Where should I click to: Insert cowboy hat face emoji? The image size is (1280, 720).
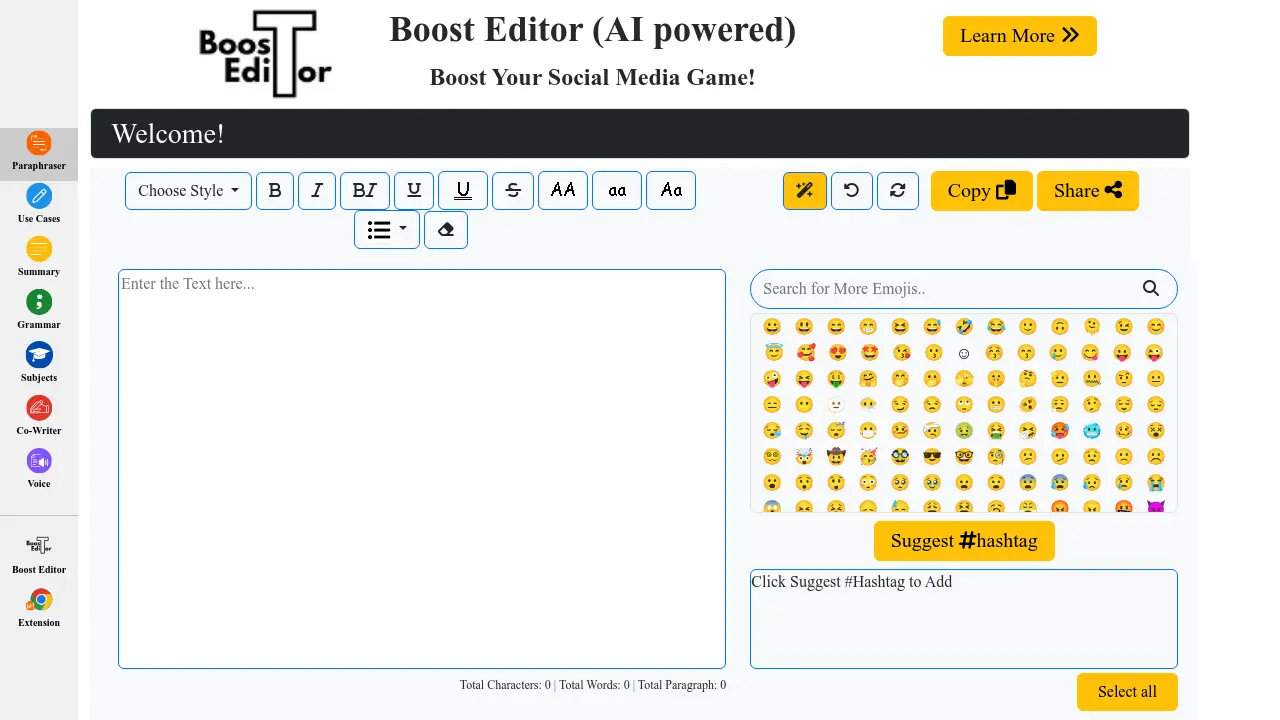point(836,457)
